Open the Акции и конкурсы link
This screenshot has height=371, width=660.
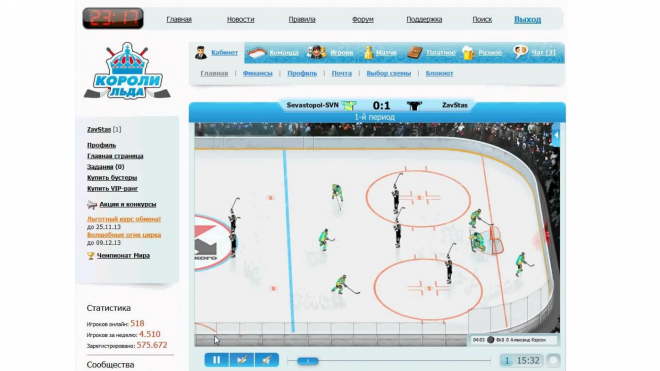pyautogui.click(x=128, y=205)
